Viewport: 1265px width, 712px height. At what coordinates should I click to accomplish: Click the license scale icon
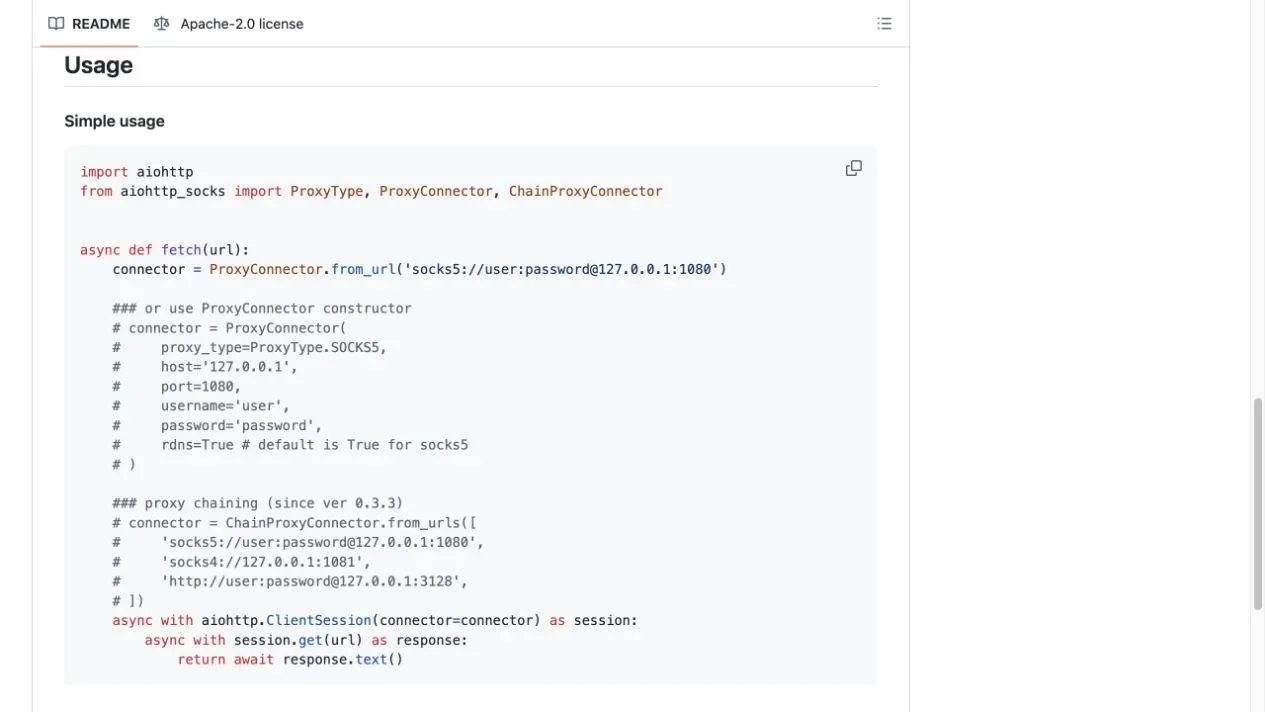162,24
